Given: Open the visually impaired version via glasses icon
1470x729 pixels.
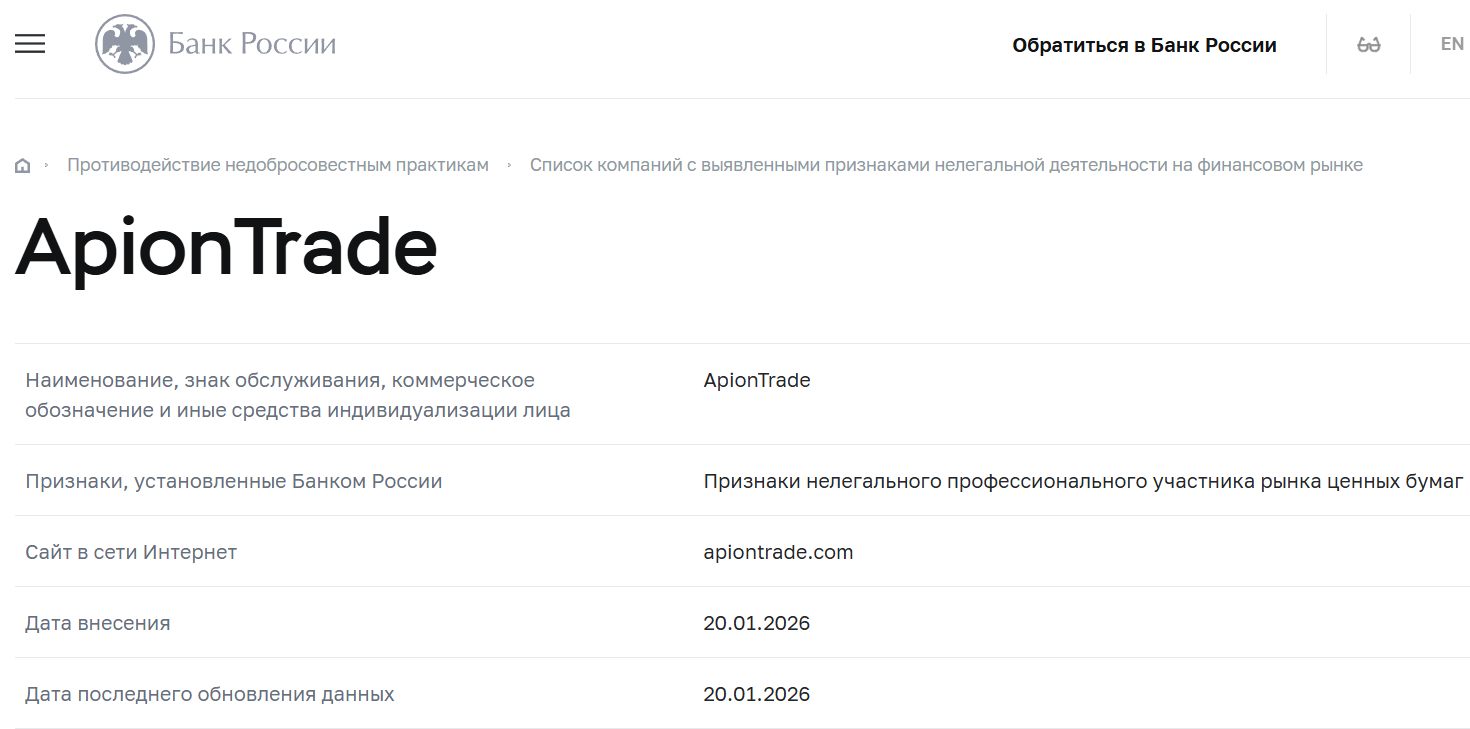Looking at the screenshot, I should coord(1369,44).
